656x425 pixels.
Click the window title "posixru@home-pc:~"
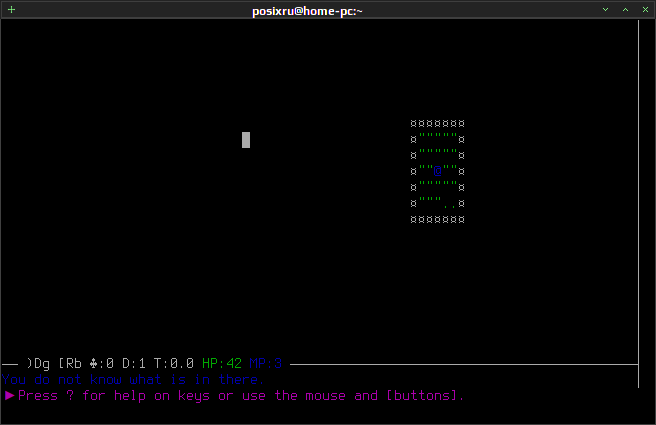click(x=307, y=11)
